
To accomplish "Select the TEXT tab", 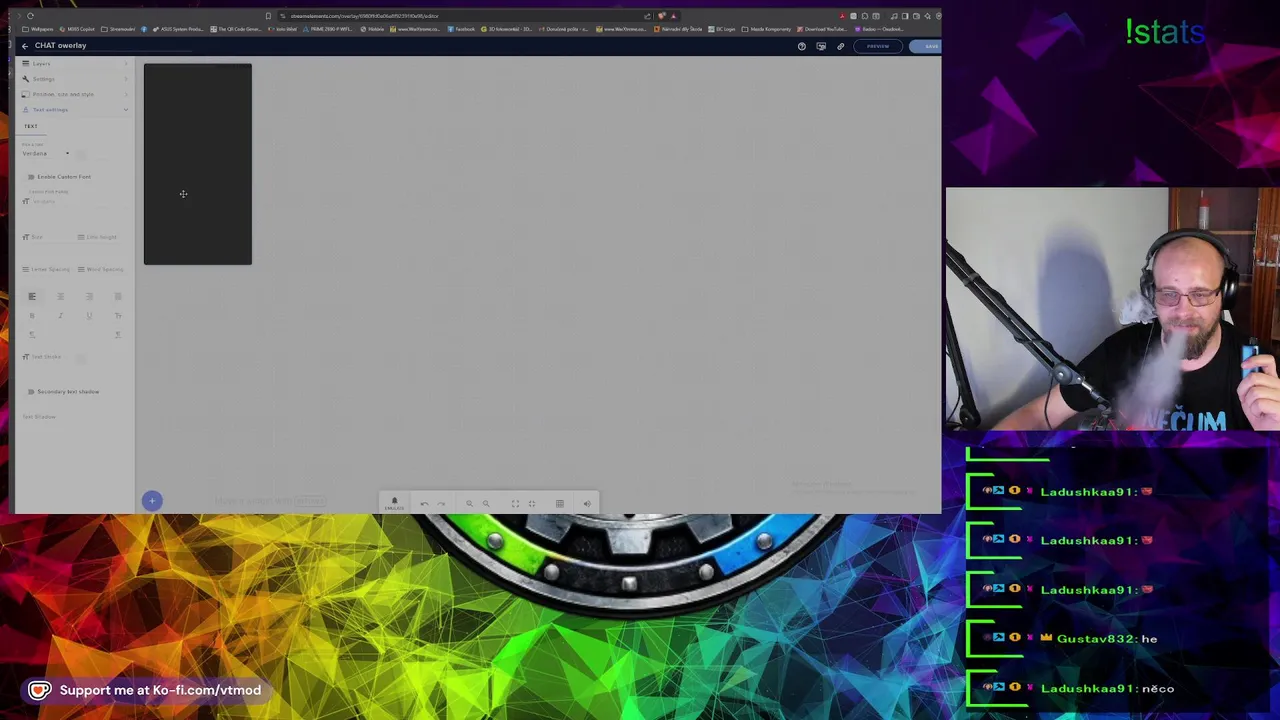I will [x=31, y=127].
